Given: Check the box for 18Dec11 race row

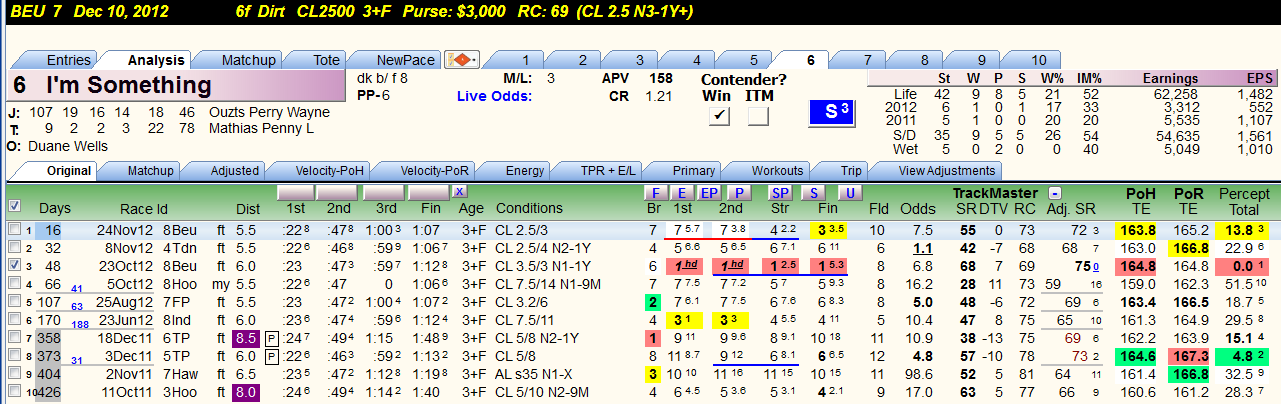Looking at the screenshot, I should 14,338.
